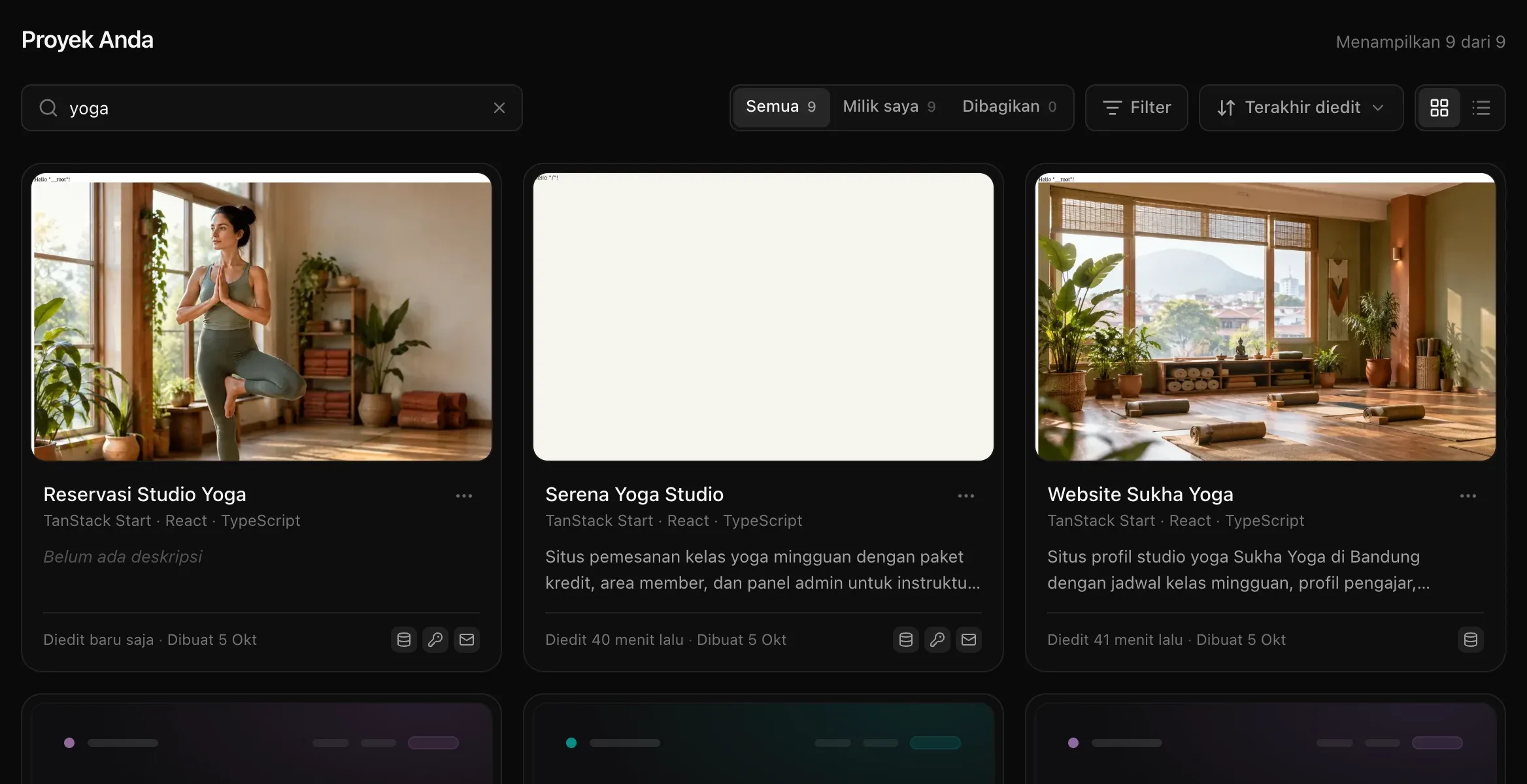This screenshot has height=784, width=1527.
Task: Click 'Belum ada deskripsi' placeholder text
Action: pos(123,557)
